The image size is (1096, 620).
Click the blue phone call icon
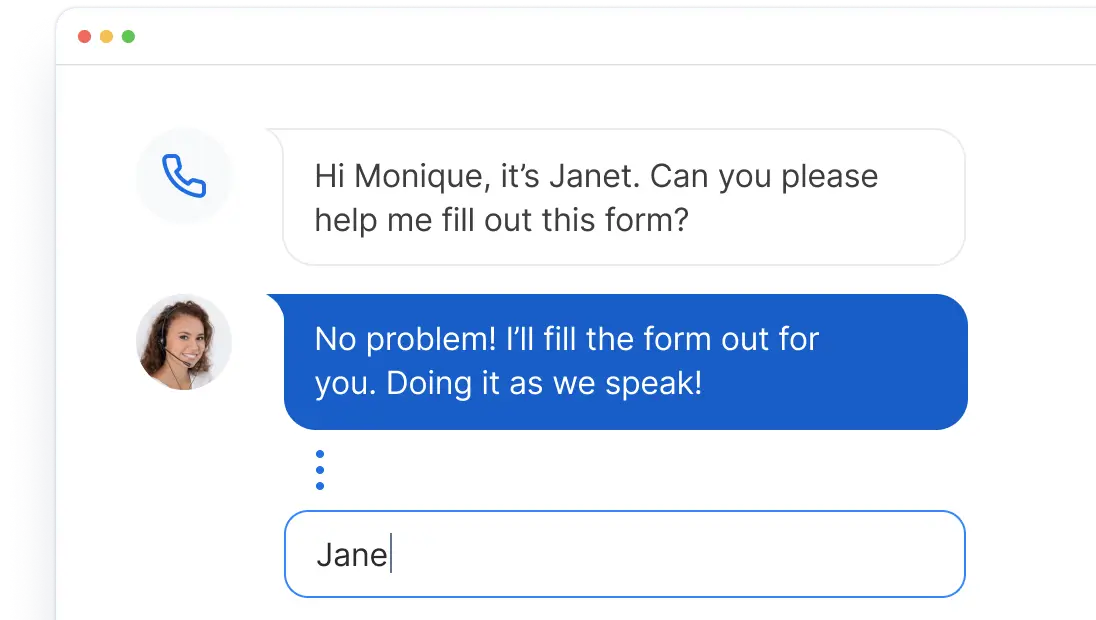[184, 177]
